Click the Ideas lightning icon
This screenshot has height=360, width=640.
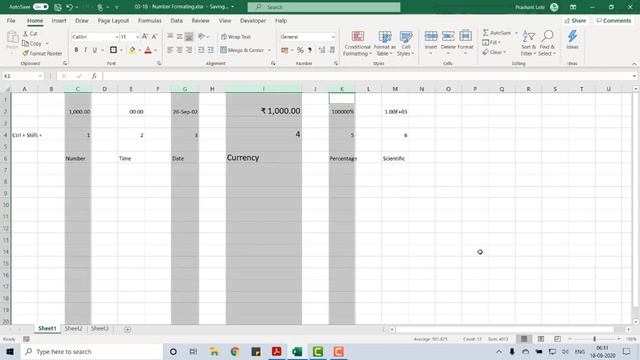click(x=572, y=36)
